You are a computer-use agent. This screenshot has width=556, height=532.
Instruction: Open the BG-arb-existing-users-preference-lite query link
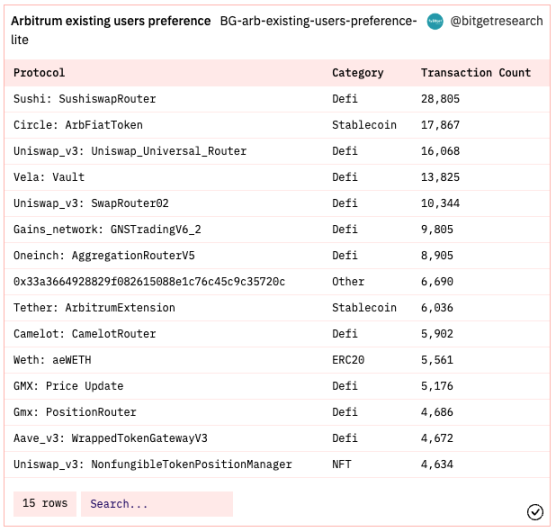point(214,30)
